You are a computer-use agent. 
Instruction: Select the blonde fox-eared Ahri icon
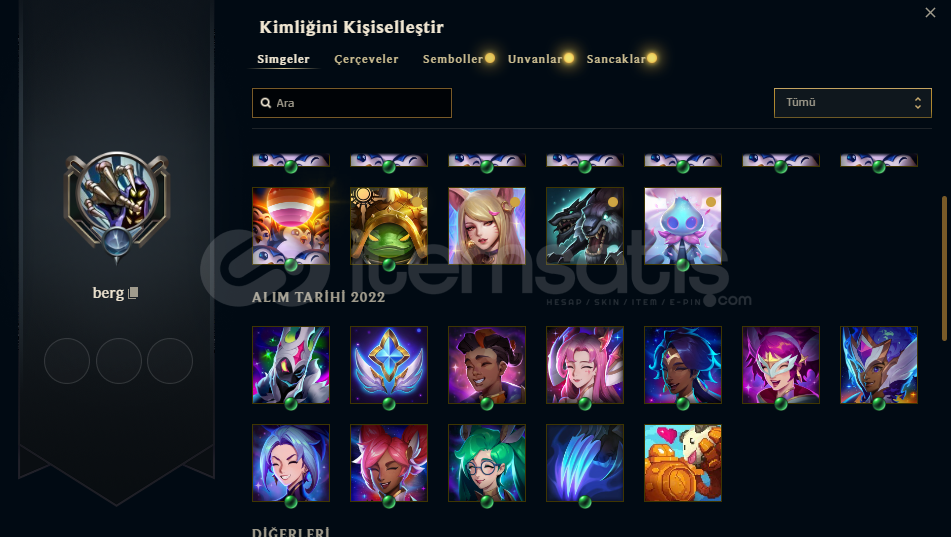pos(487,226)
